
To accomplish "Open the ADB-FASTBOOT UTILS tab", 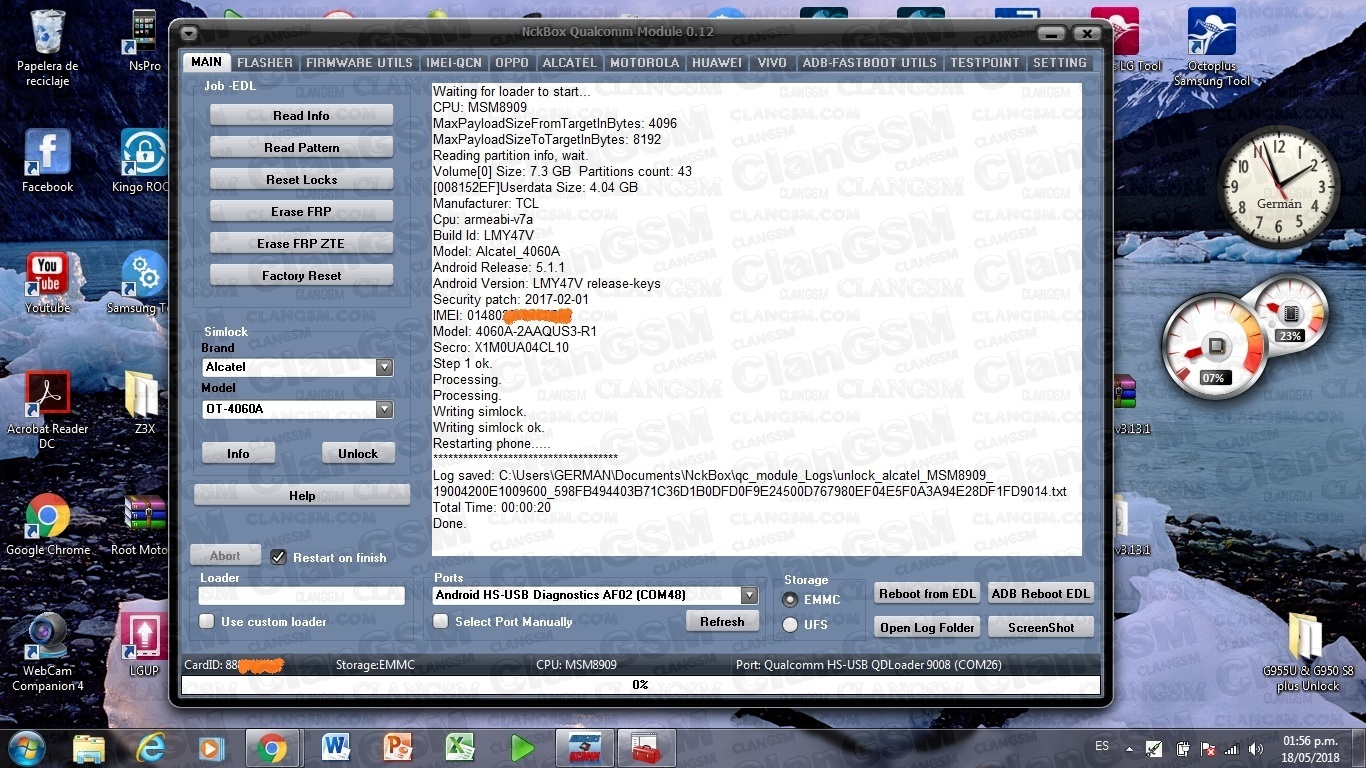I will tap(870, 62).
